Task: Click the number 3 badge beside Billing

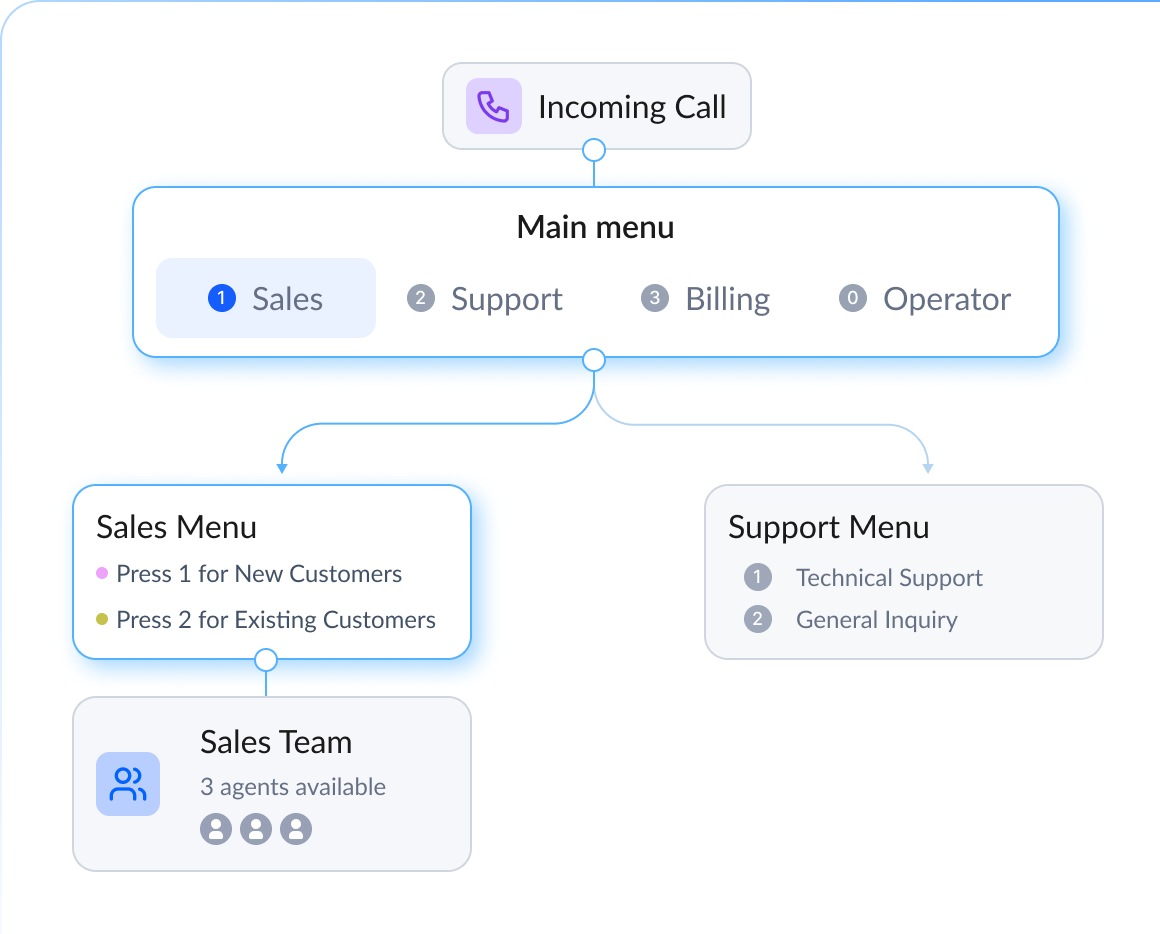Action: [x=655, y=299]
